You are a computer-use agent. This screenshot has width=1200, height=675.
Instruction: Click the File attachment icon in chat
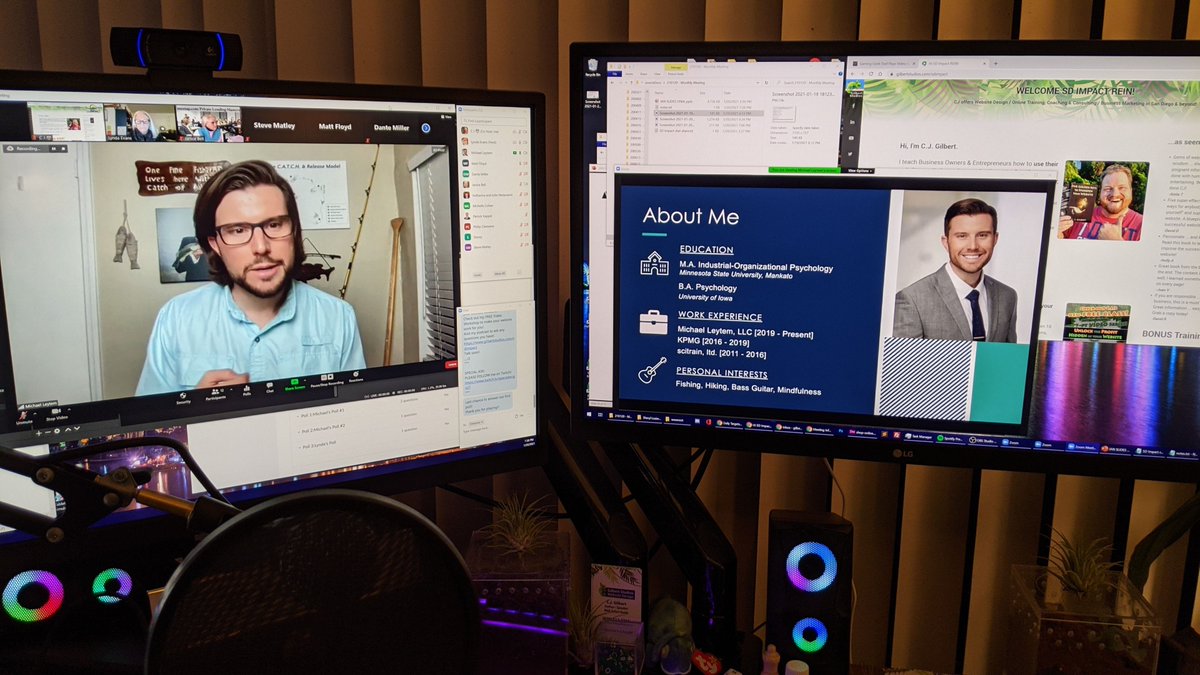point(516,415)
